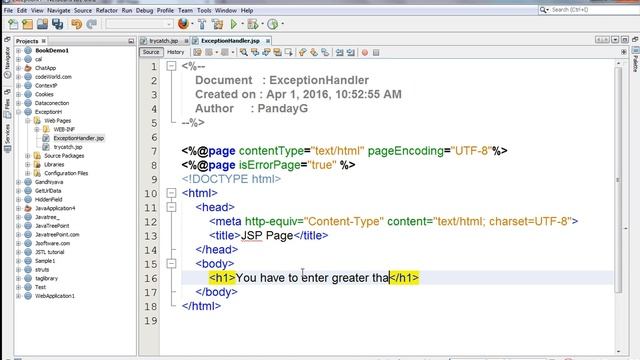Expand the BookDemo1 project node
This screenshot has height=360, width=640.
18,51
